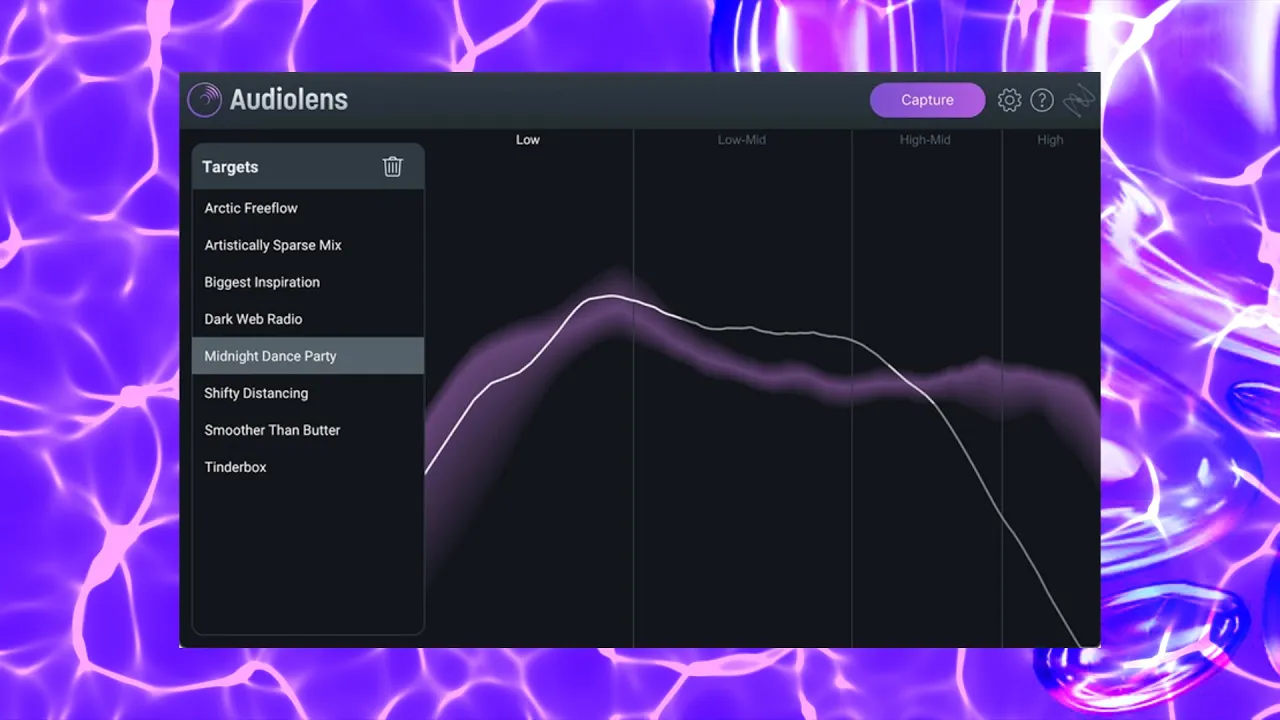
Task: Click the Capture button
Action: coord(927,100)
